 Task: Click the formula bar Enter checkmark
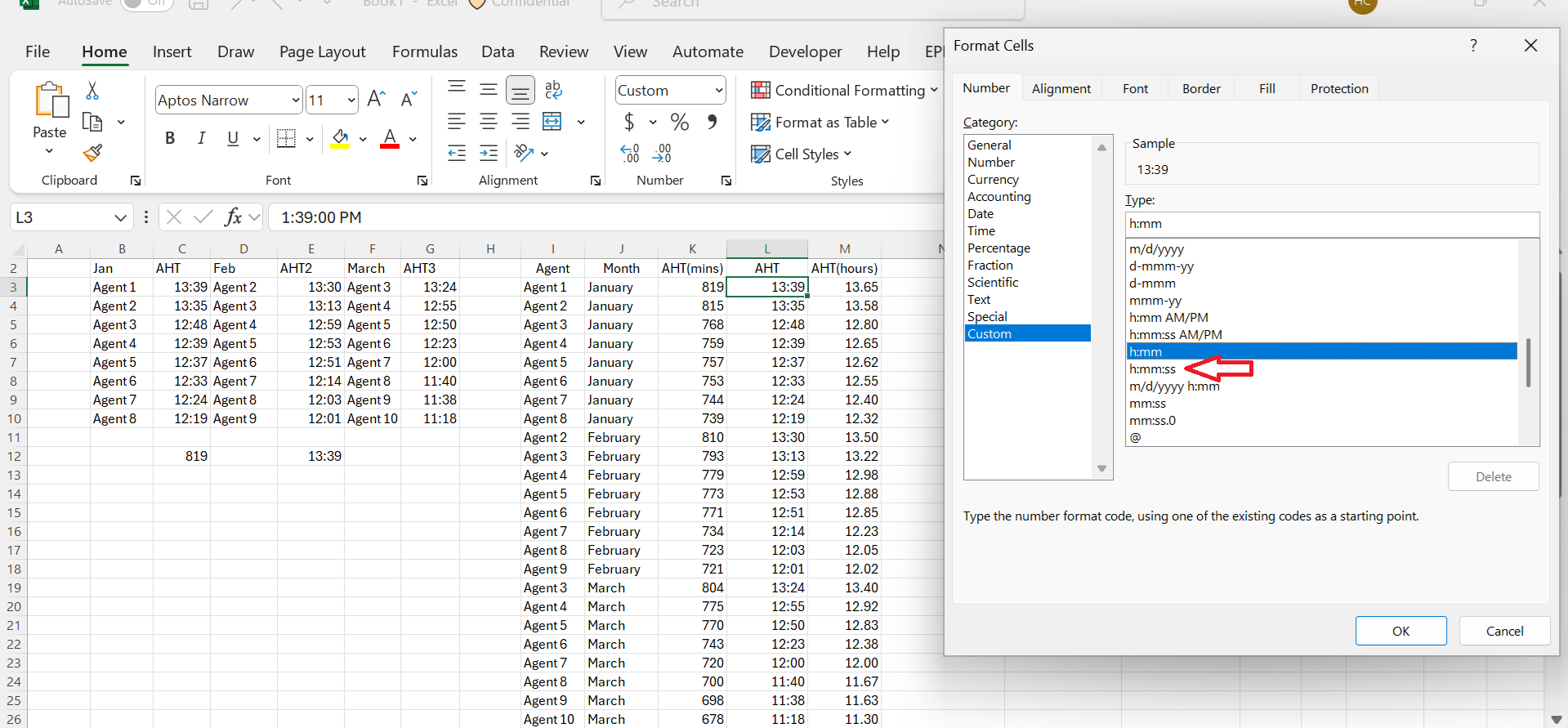pos(203,217)
